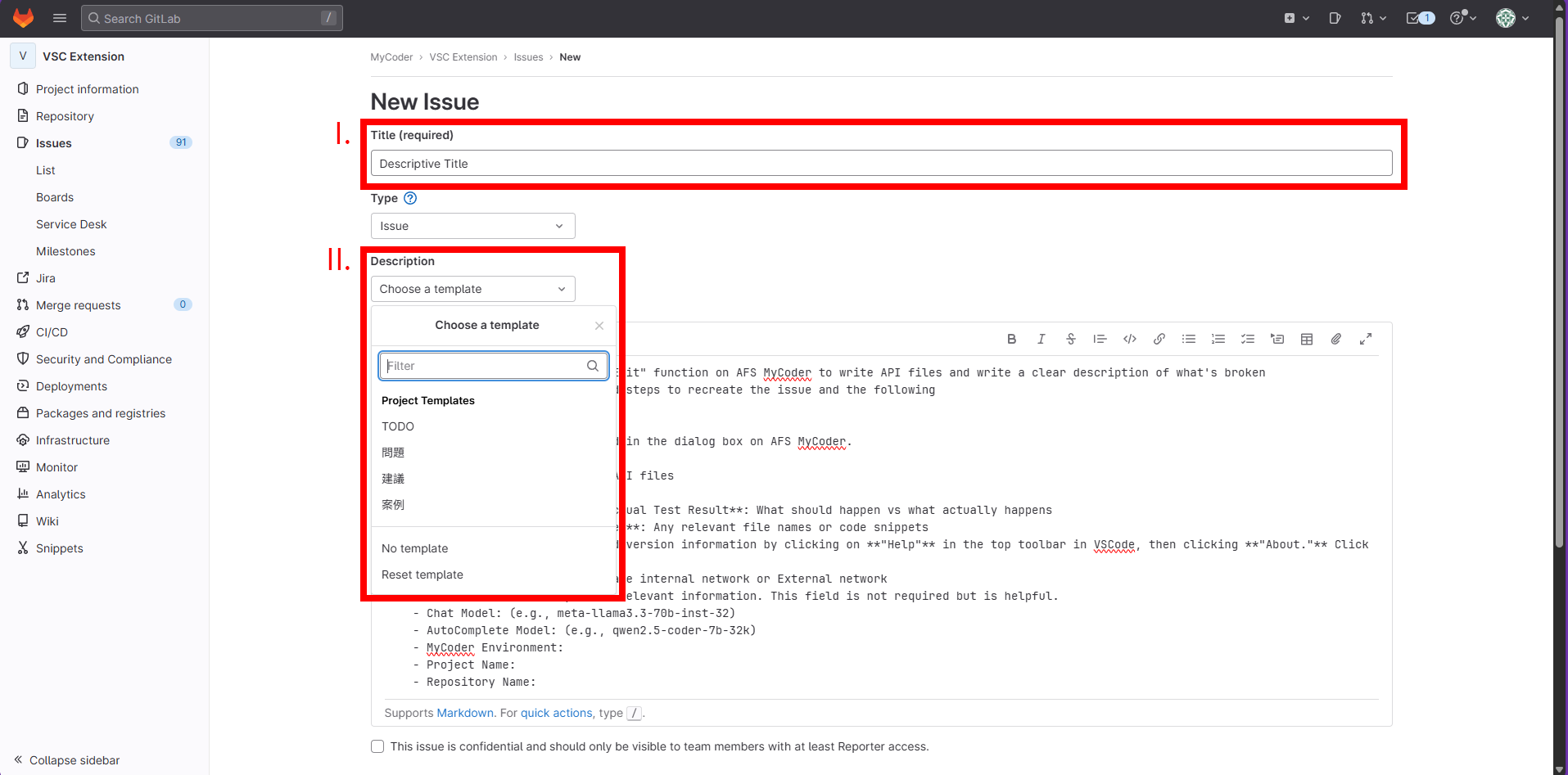This screenshot has width=1568, height=775.
Task: Focus the Search GitLab box
Action: (x=212, y=18)
